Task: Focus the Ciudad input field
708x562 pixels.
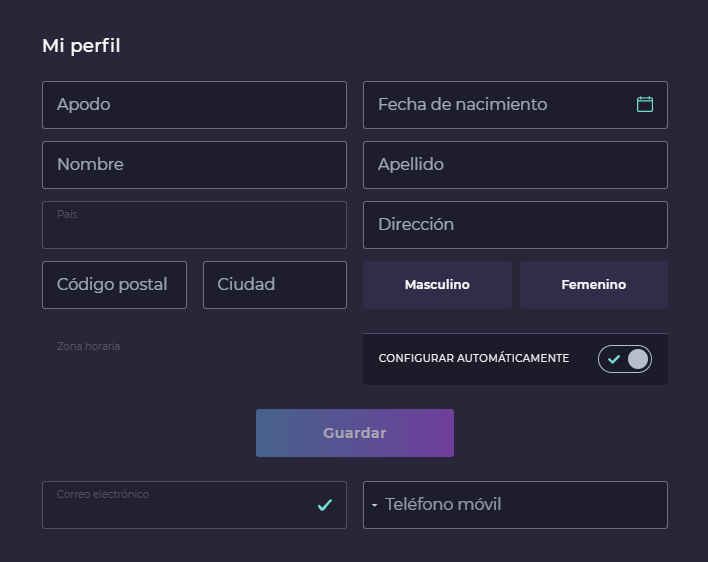Action: [274, 285]
